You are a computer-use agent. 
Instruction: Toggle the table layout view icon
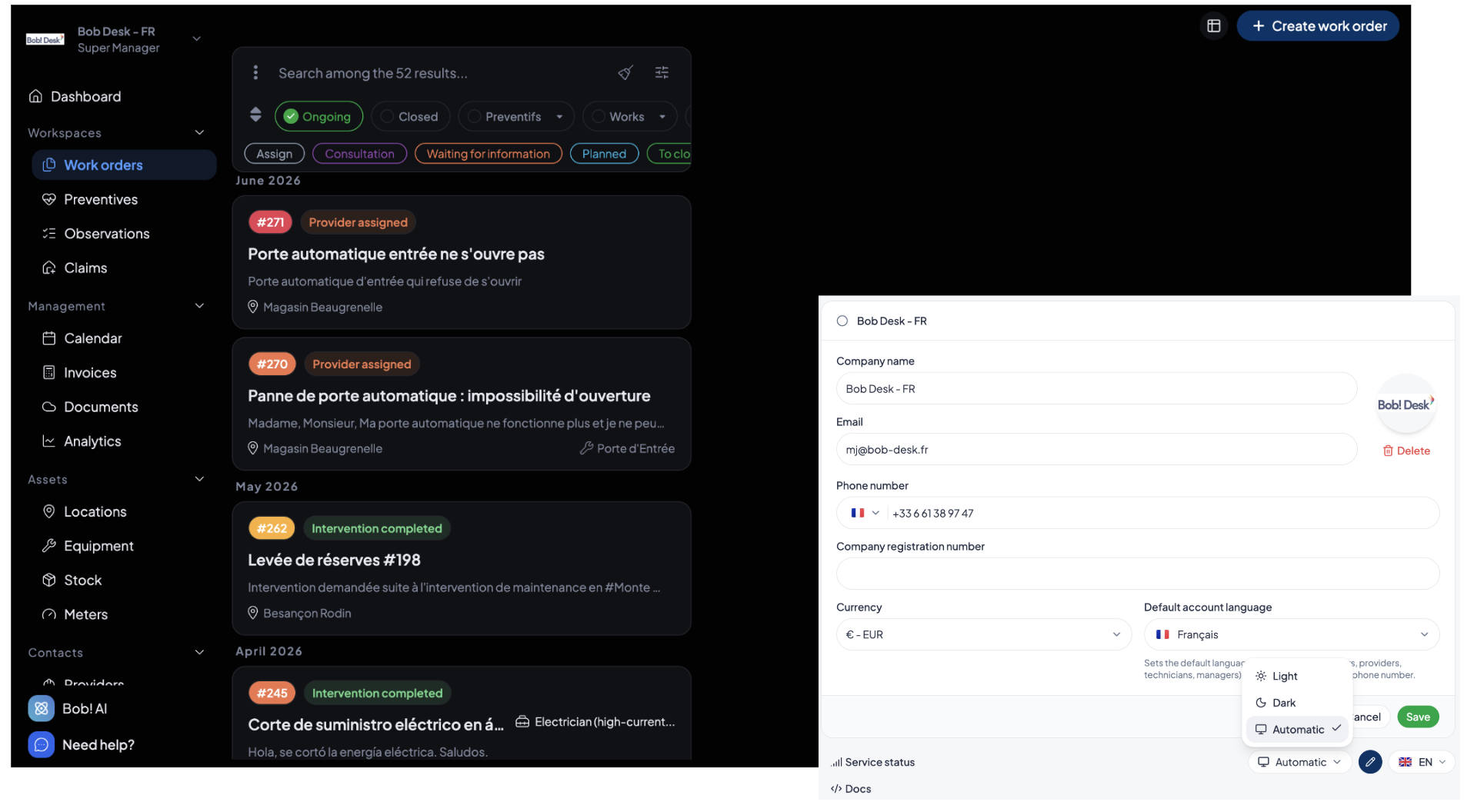coord(1214,26)
